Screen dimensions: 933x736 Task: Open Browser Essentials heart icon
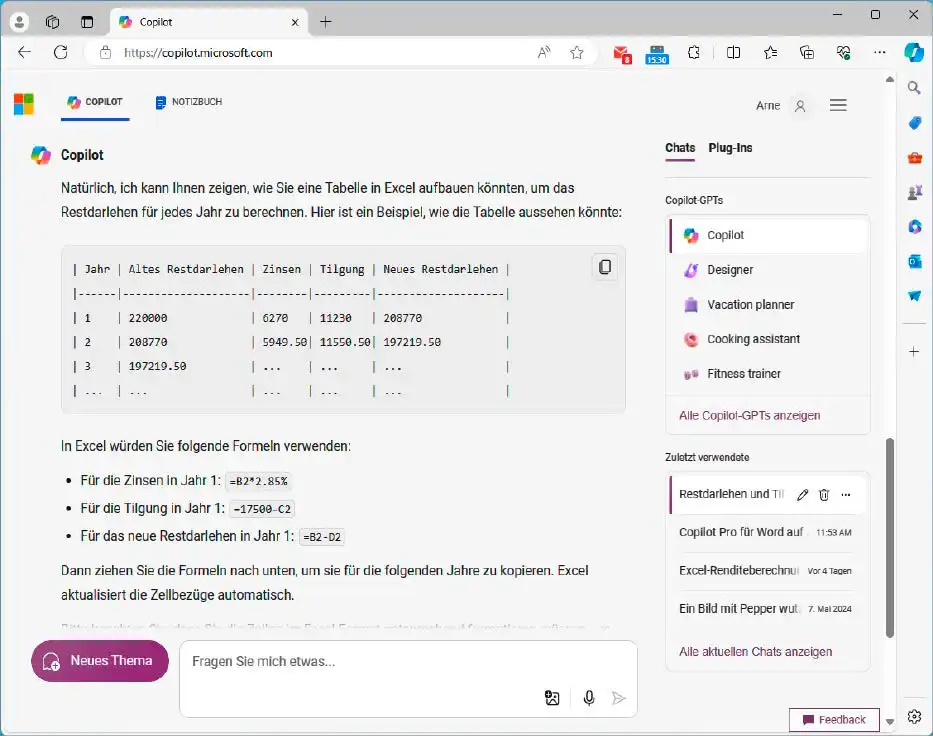click(843, 52)
